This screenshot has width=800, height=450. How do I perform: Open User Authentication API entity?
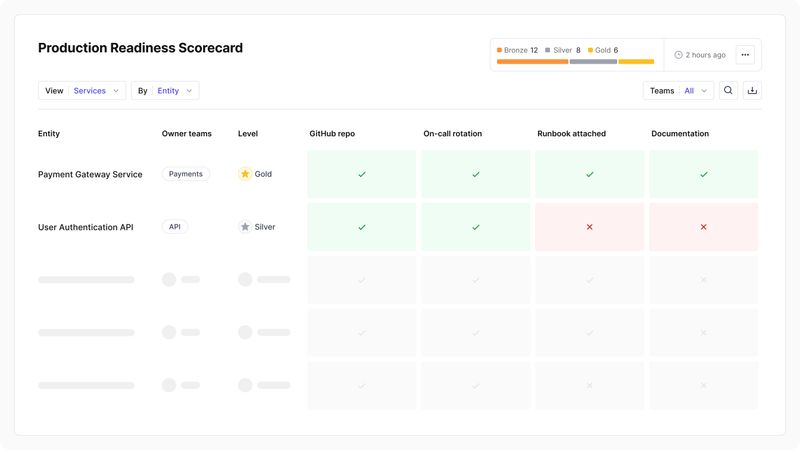[x=85, y=227]
